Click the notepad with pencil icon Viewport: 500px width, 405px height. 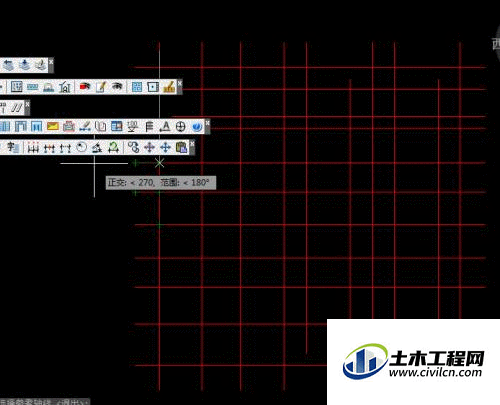tap(101, 87)
